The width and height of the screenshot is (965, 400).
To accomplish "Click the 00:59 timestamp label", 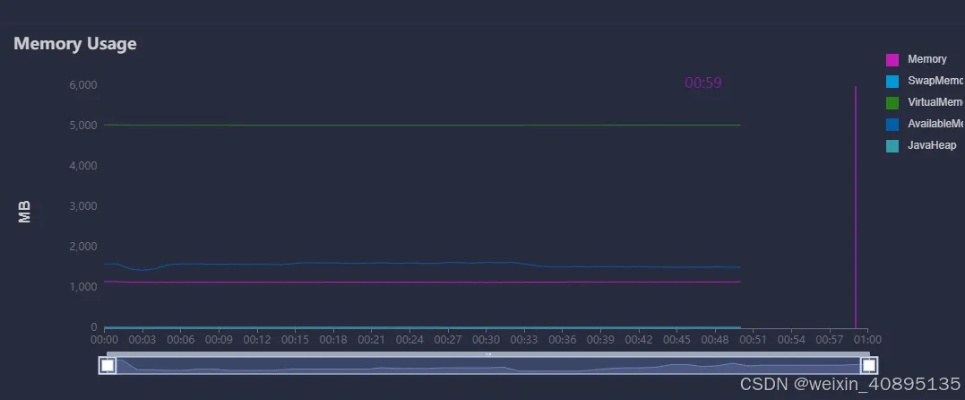I will click(x=703, y=83).
